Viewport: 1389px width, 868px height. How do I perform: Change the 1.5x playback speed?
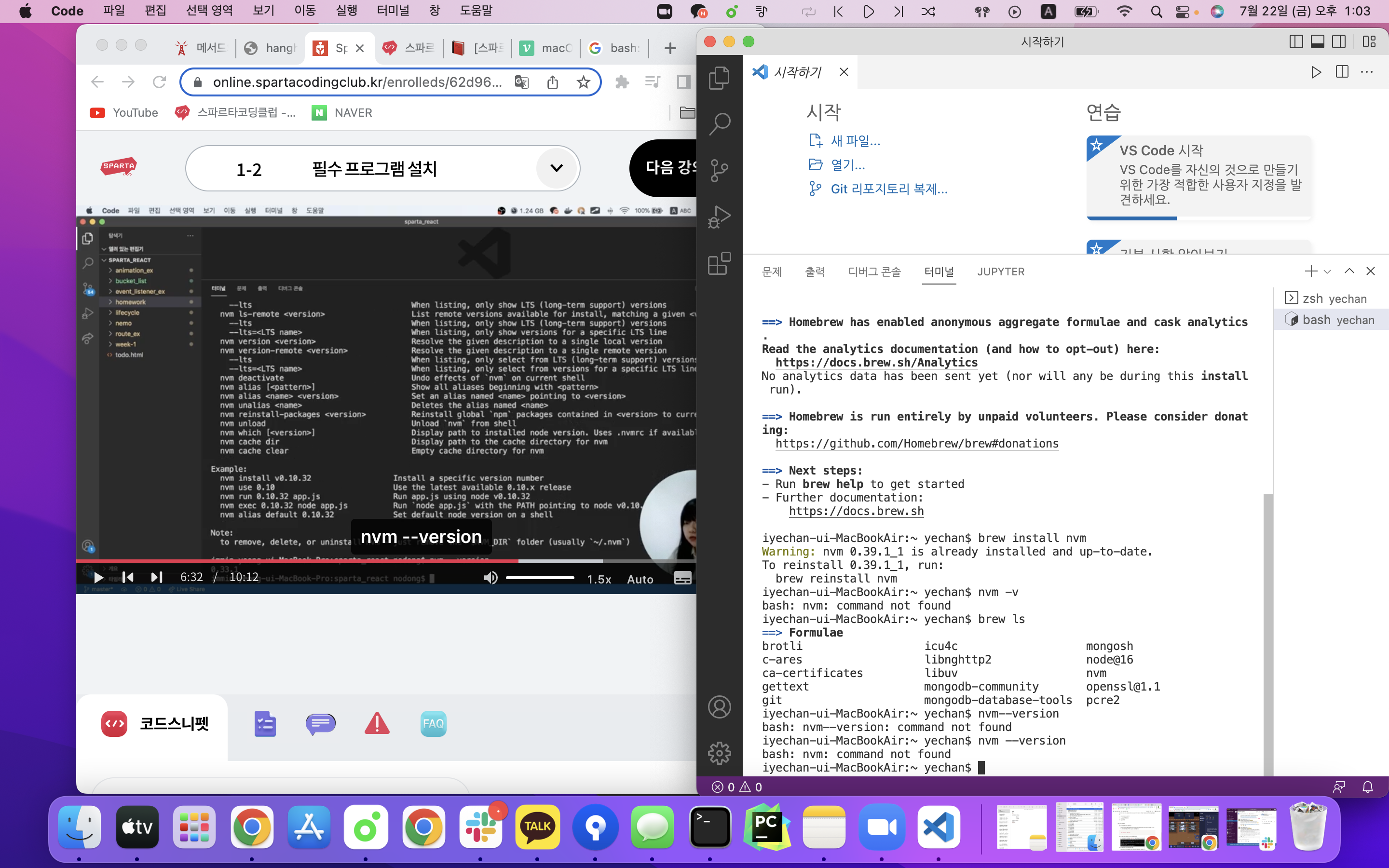point(599,579)
